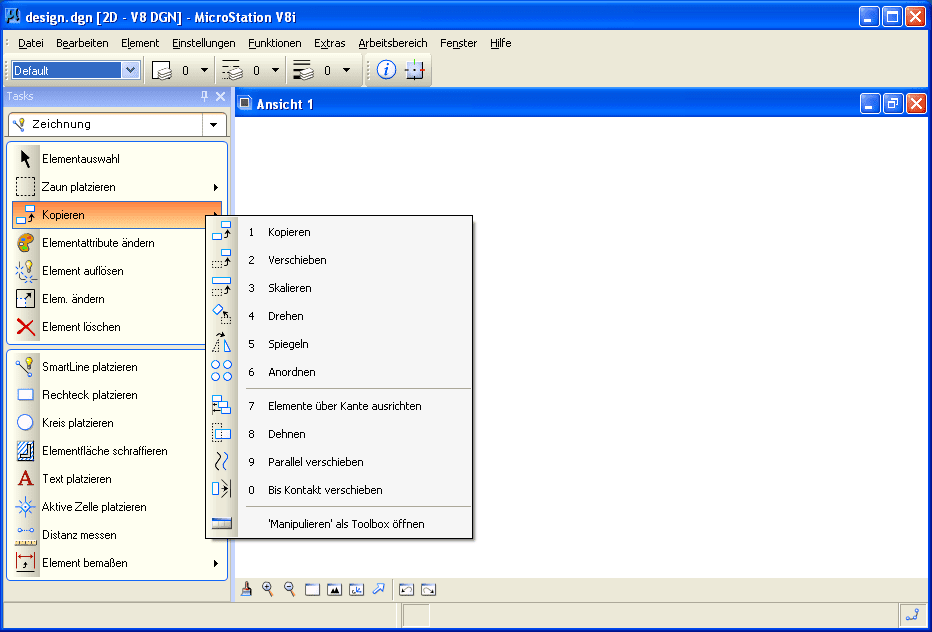Open the active color dropdown arrow
Image resolution: width=932 pixels, height=632 pixels.
point(204,70)
